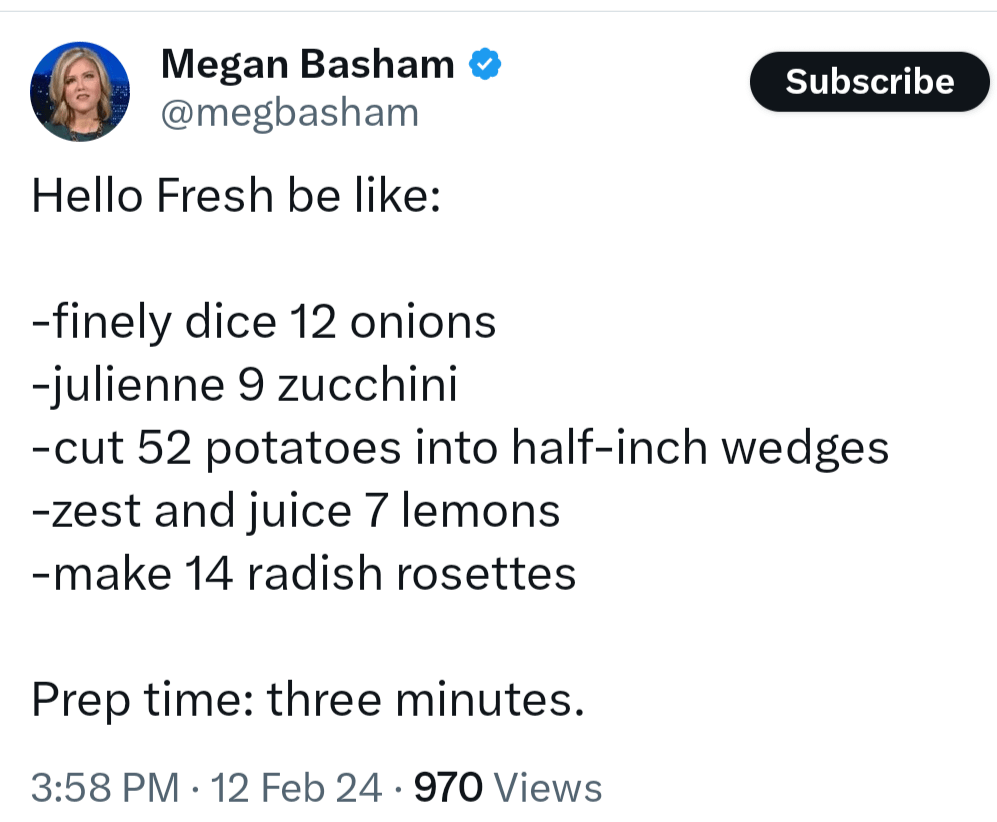
Task: Click the number 52 before potatoes
Action: coord(165,448)
